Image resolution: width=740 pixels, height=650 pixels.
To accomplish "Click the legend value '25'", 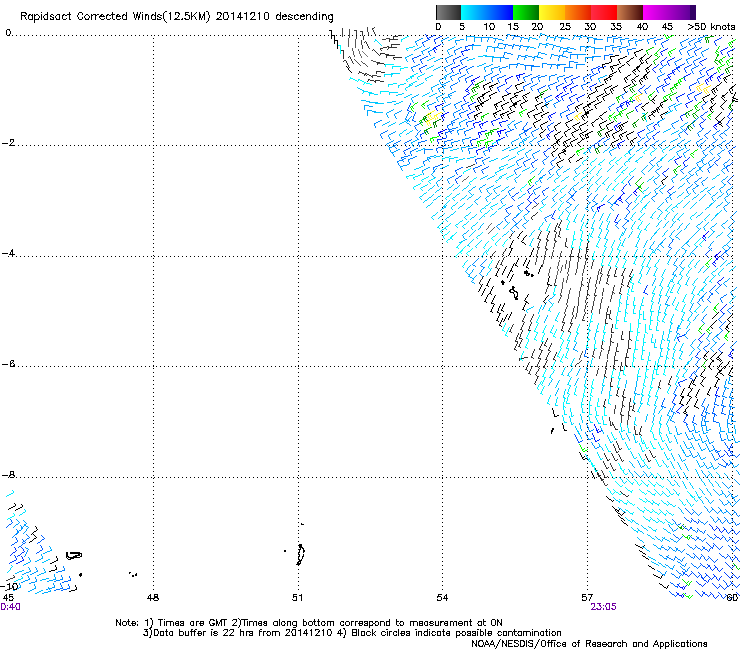I will pos(564,27).
